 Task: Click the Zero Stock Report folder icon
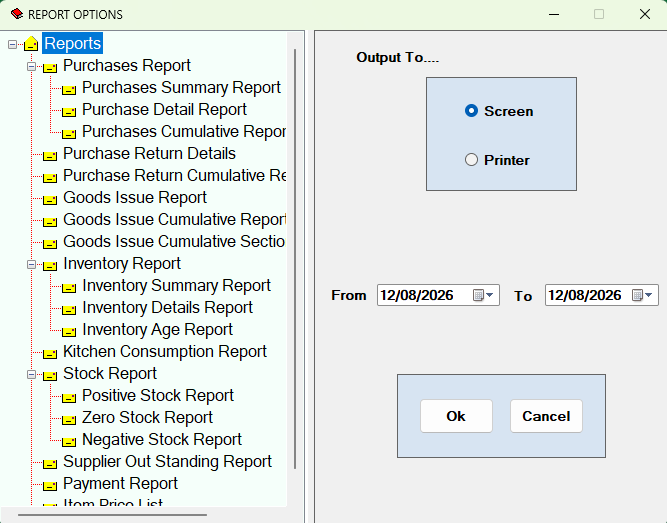(69, 420)
